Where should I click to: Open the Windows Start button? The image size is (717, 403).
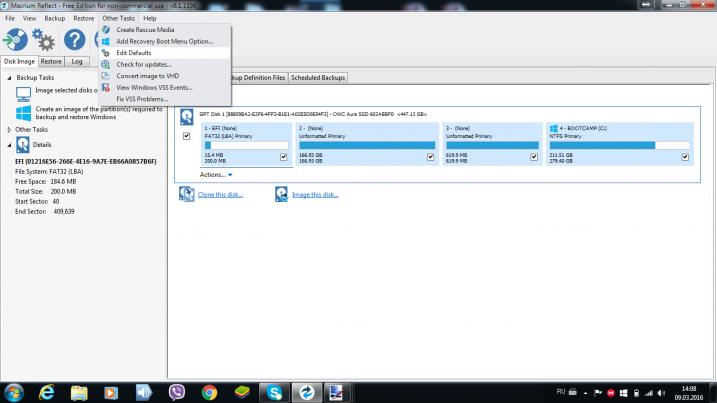(14, 393)
